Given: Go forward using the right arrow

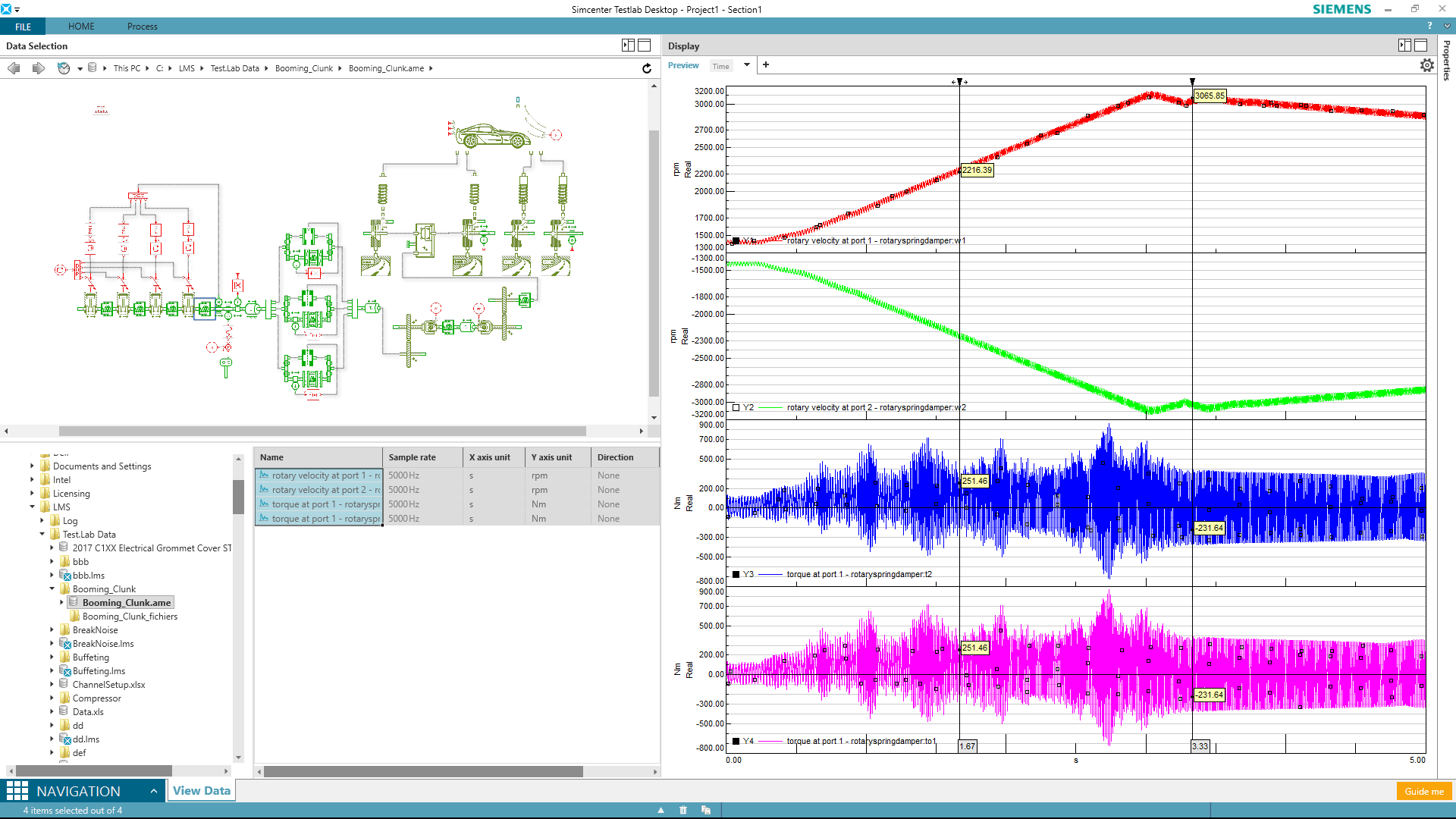Looking at the screenshot, I should 38,68.
